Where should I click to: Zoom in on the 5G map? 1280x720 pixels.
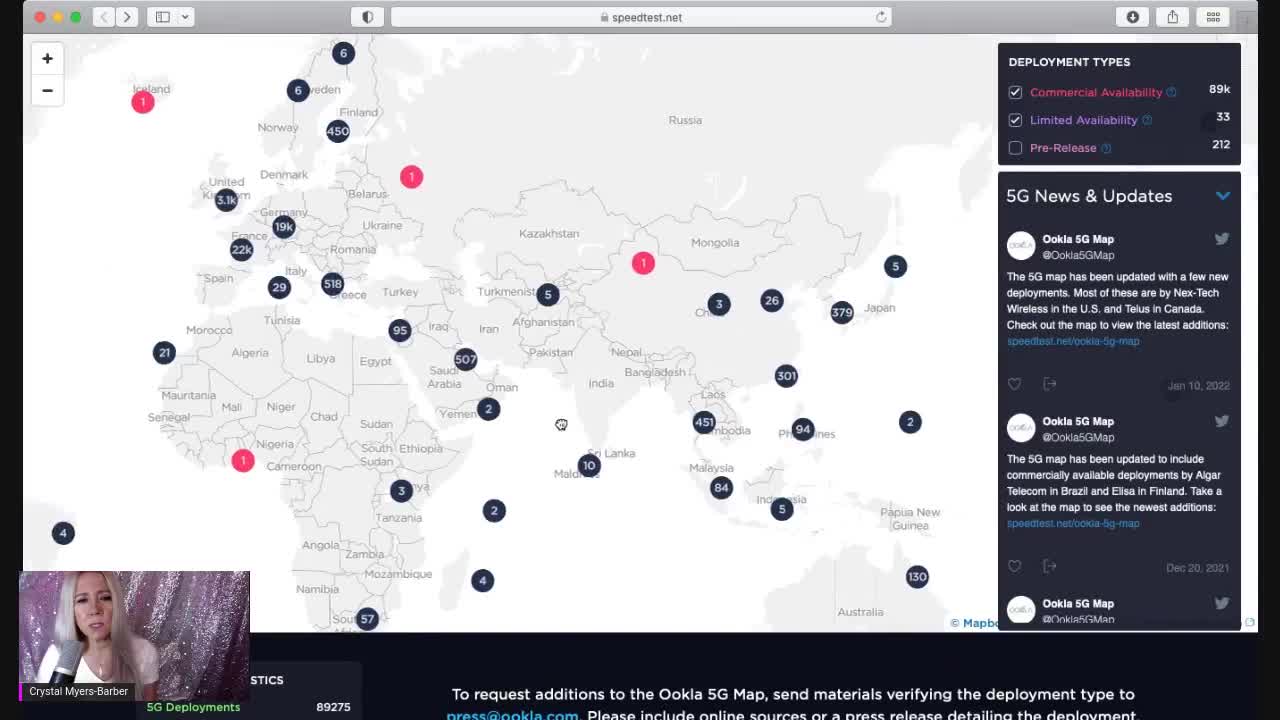pos(47,59)
